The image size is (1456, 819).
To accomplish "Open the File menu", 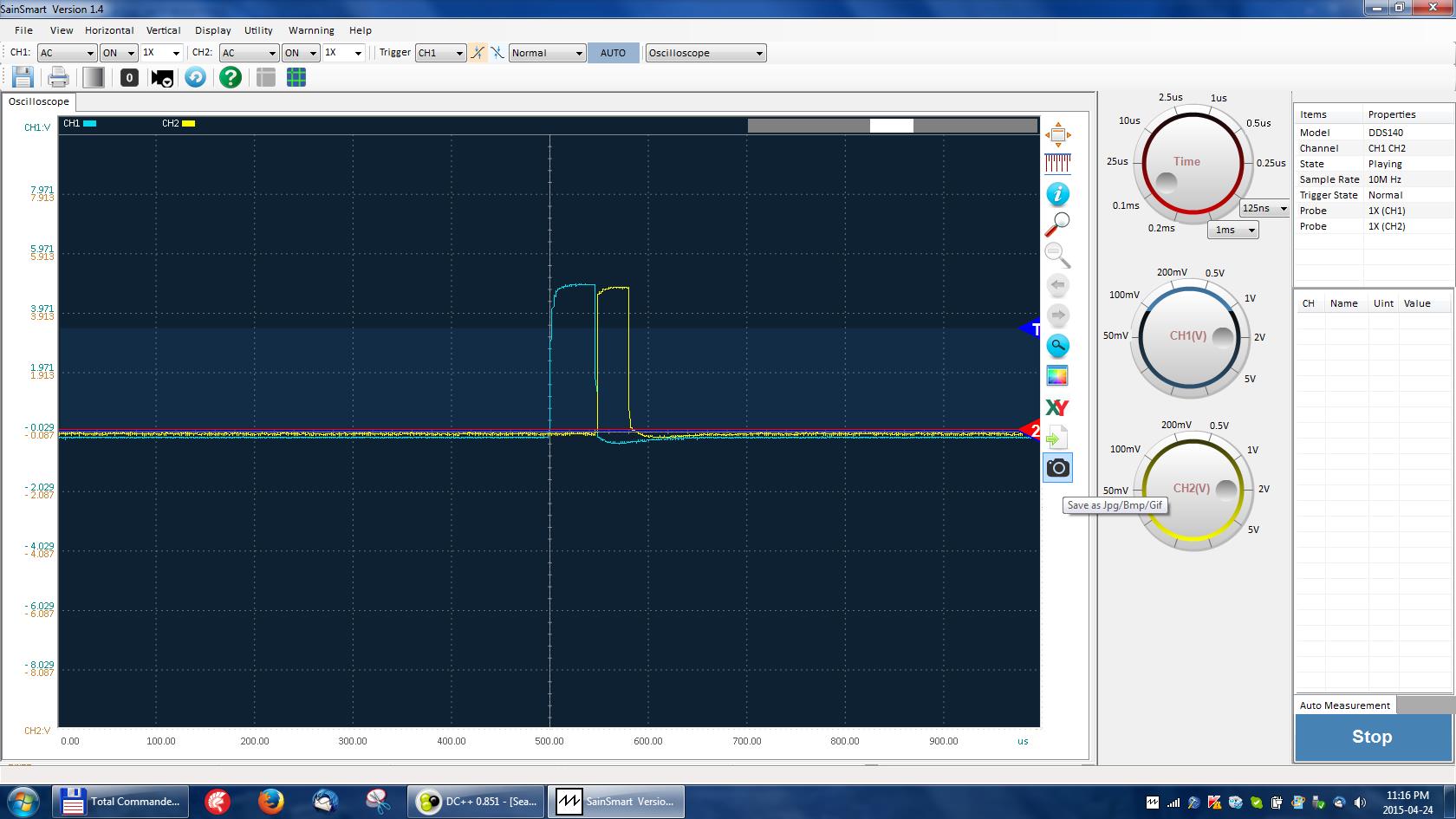I will click(x=23, y=30).
